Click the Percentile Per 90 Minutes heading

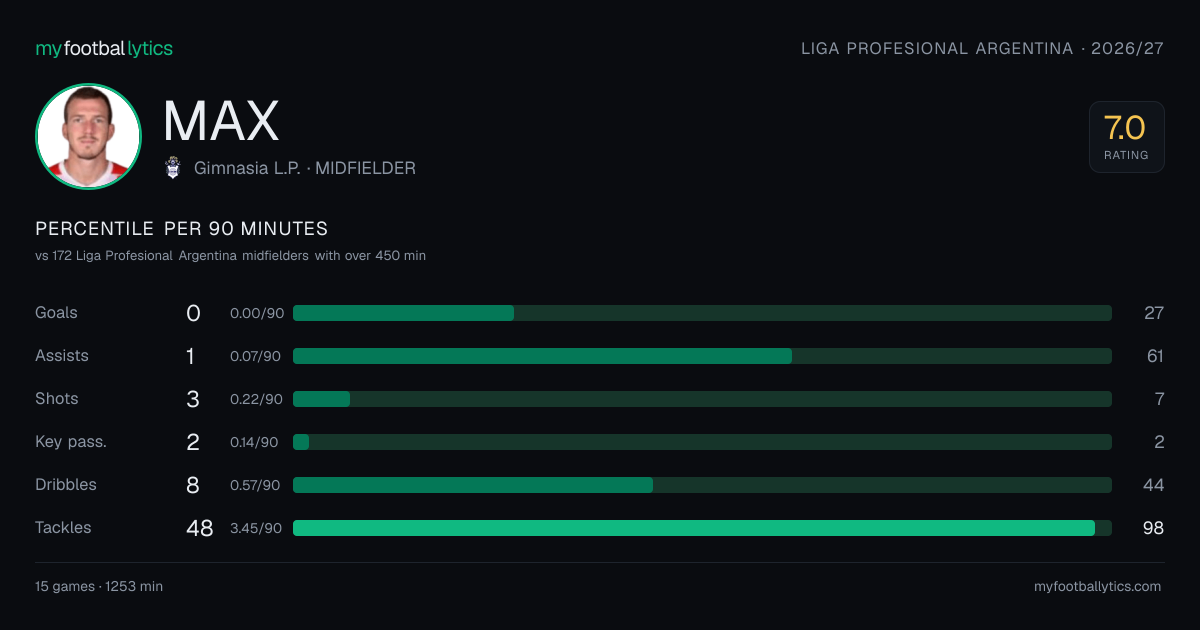click(x=182, y=229)
